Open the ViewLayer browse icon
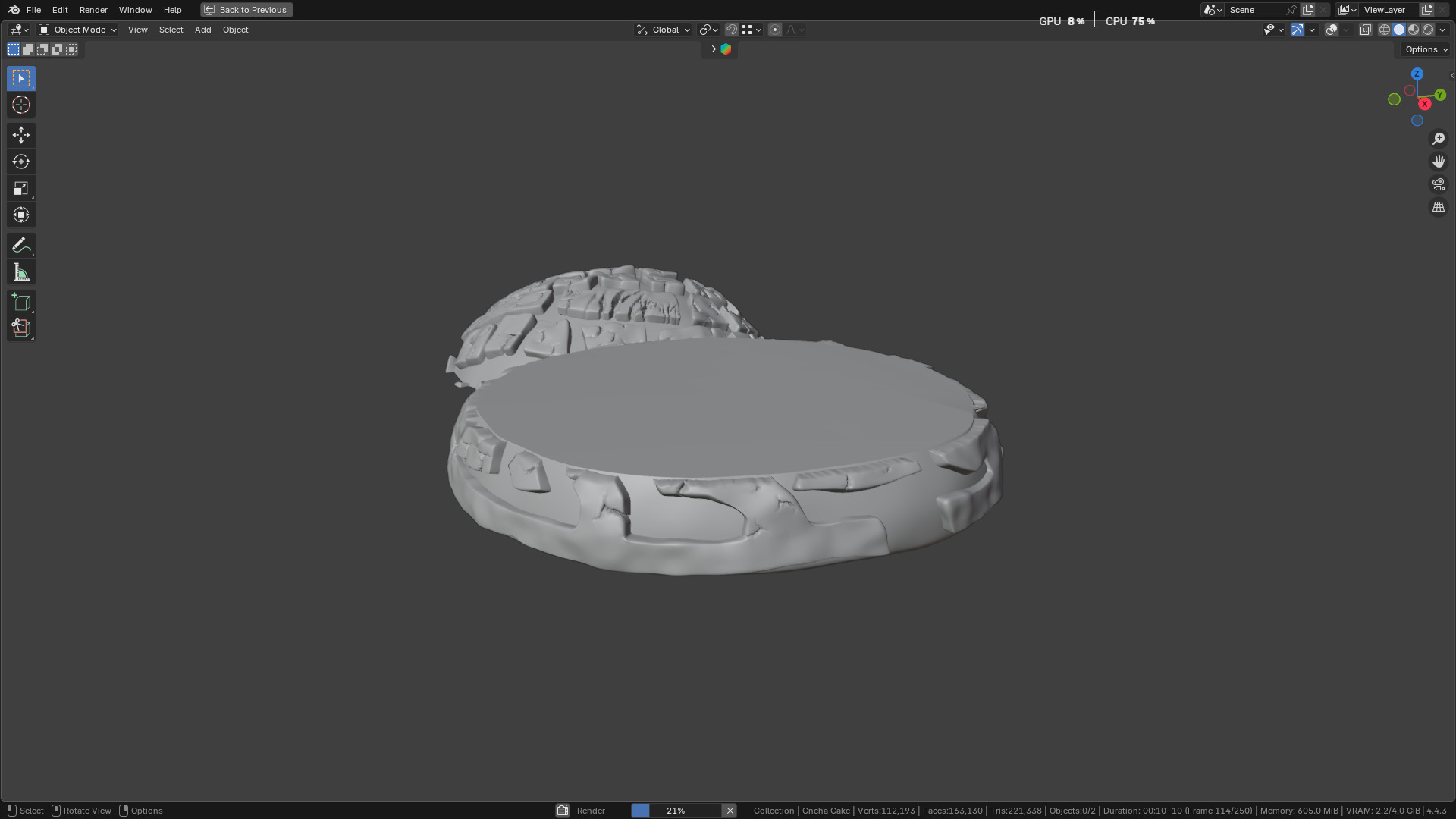 tap(1348, 10)
